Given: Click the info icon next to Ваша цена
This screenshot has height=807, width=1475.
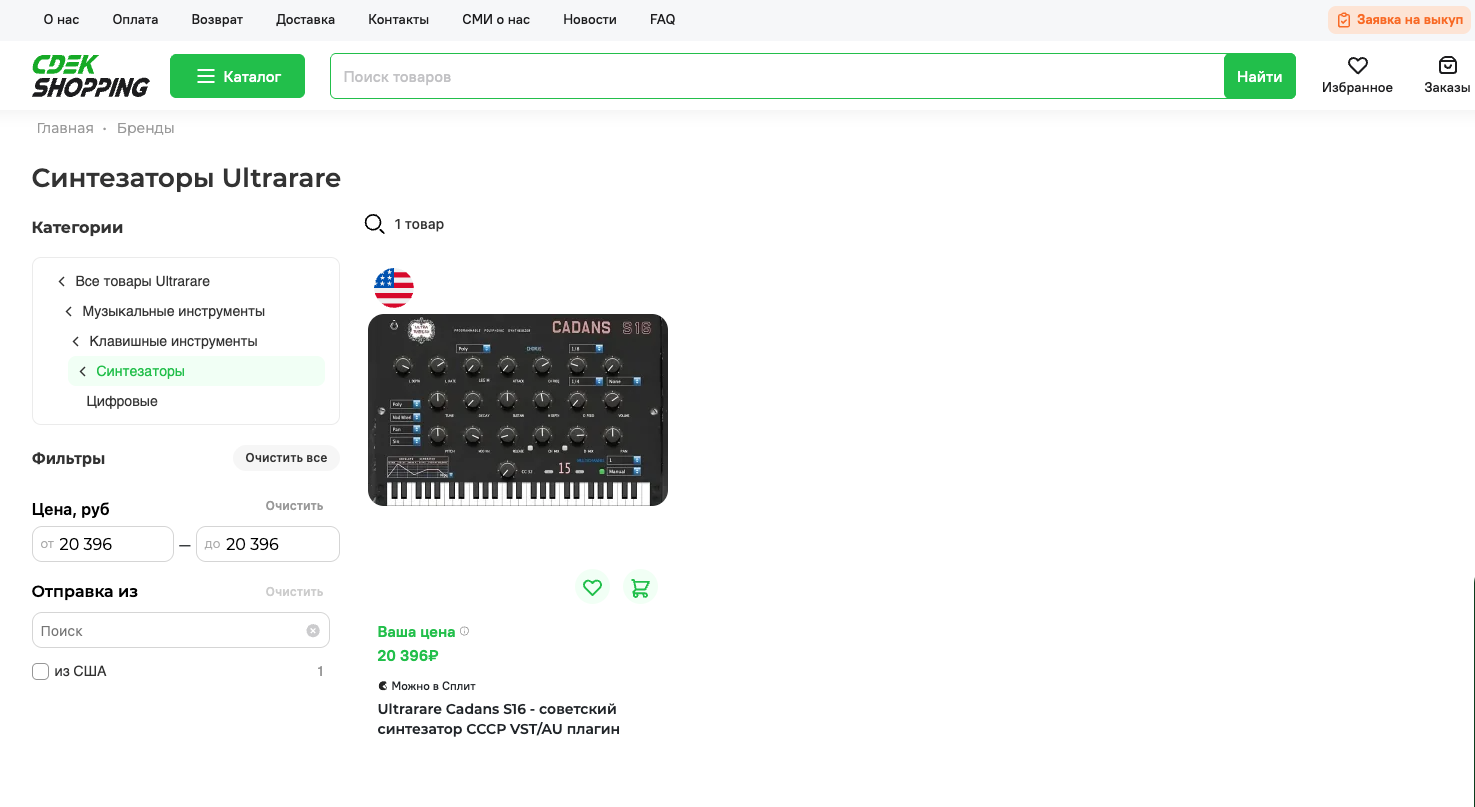Looking at the screenshot, I should pyautogui.click(x=464, y=631).
